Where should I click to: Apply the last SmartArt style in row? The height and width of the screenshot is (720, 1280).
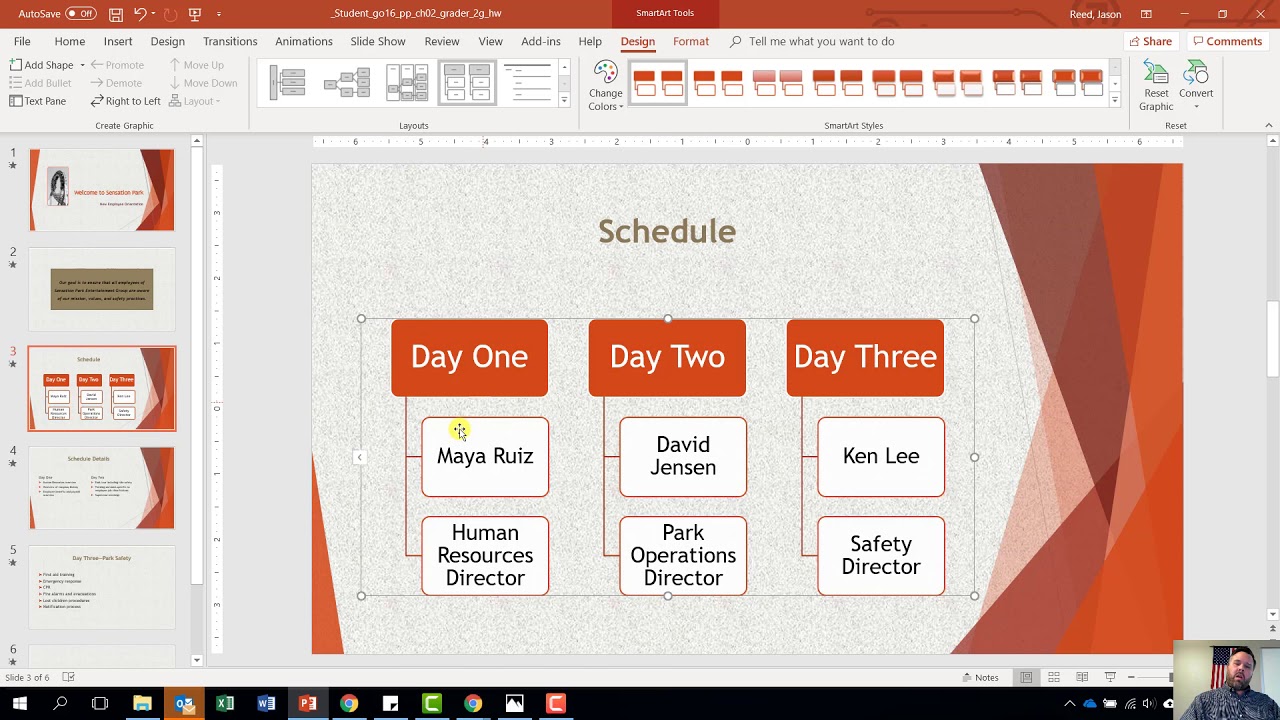click(x=1077, y=83)
